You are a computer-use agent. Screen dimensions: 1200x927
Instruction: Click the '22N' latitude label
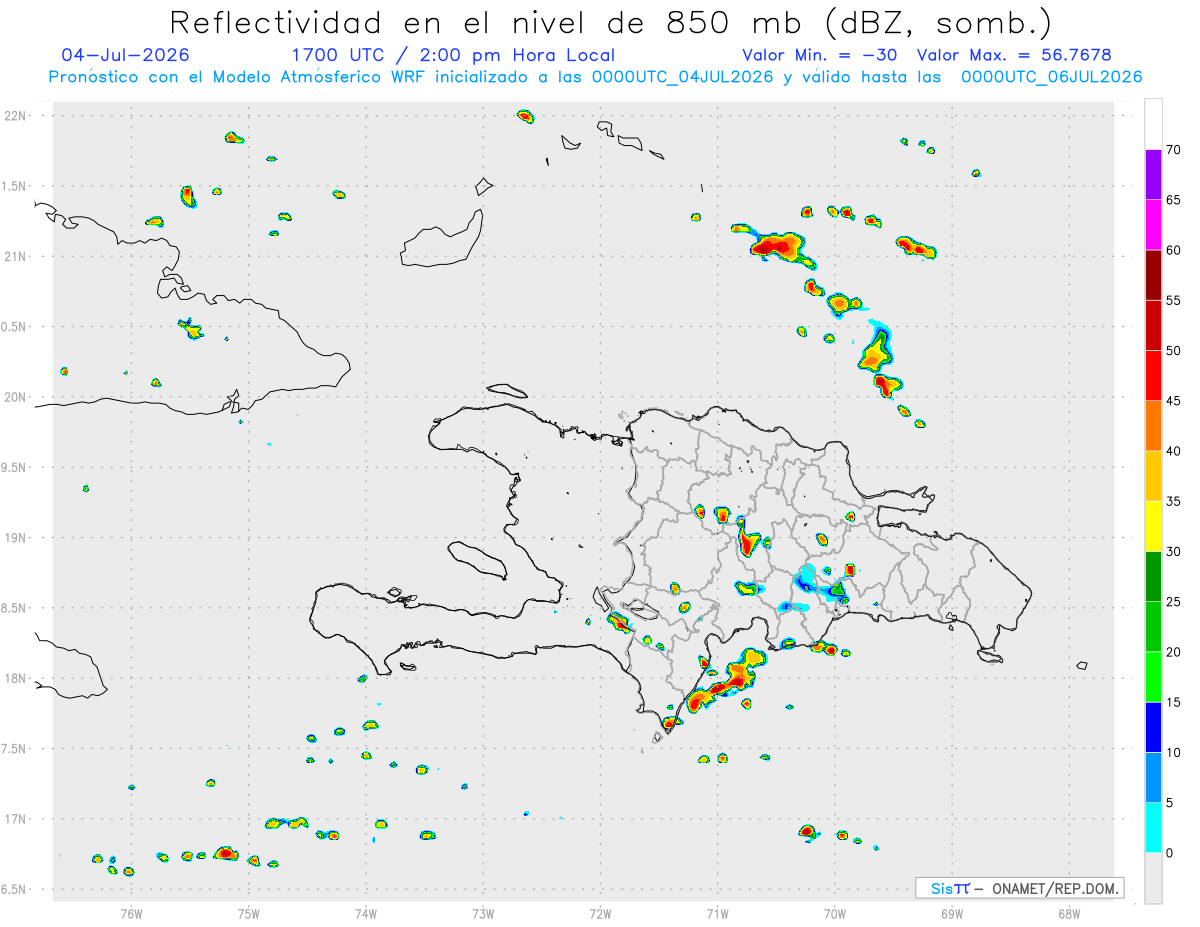click(x=17, y=116)
